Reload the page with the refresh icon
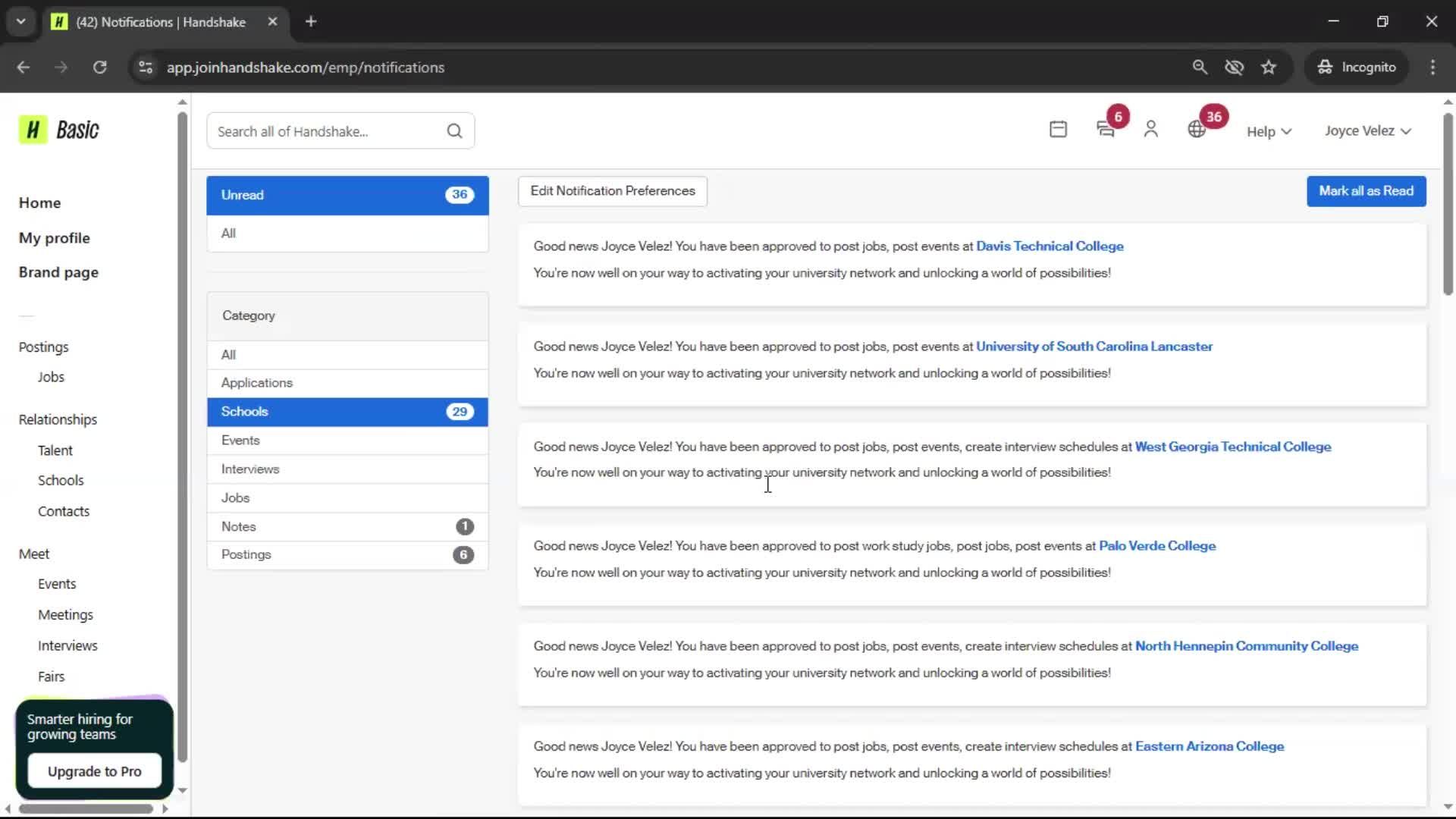This screenshot has width=1456, height=819. point(99,67)
